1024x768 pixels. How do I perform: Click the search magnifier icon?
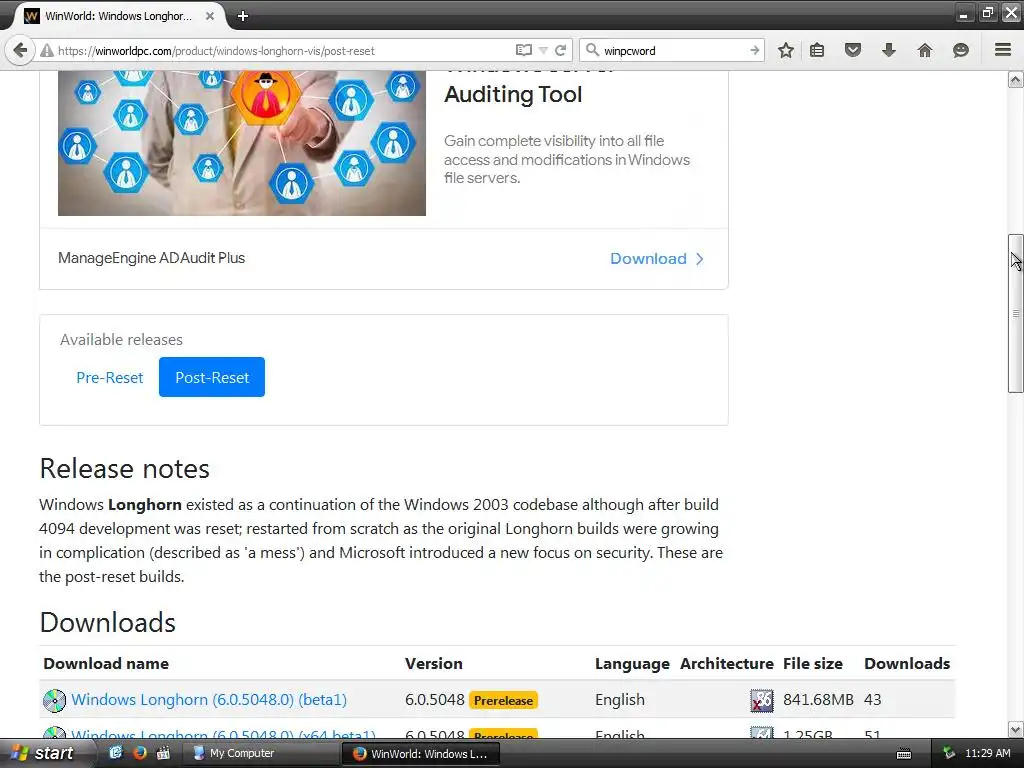pos(592,50)
